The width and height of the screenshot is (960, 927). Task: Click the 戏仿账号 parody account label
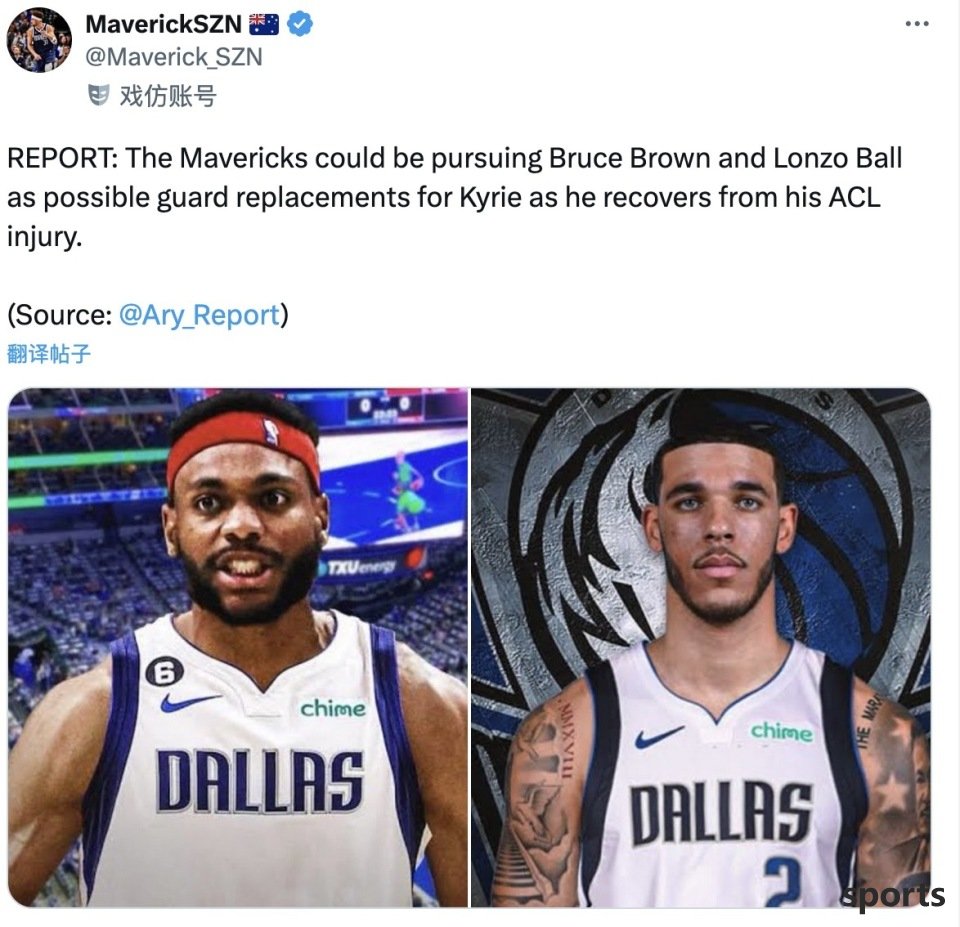coord(168,96)
